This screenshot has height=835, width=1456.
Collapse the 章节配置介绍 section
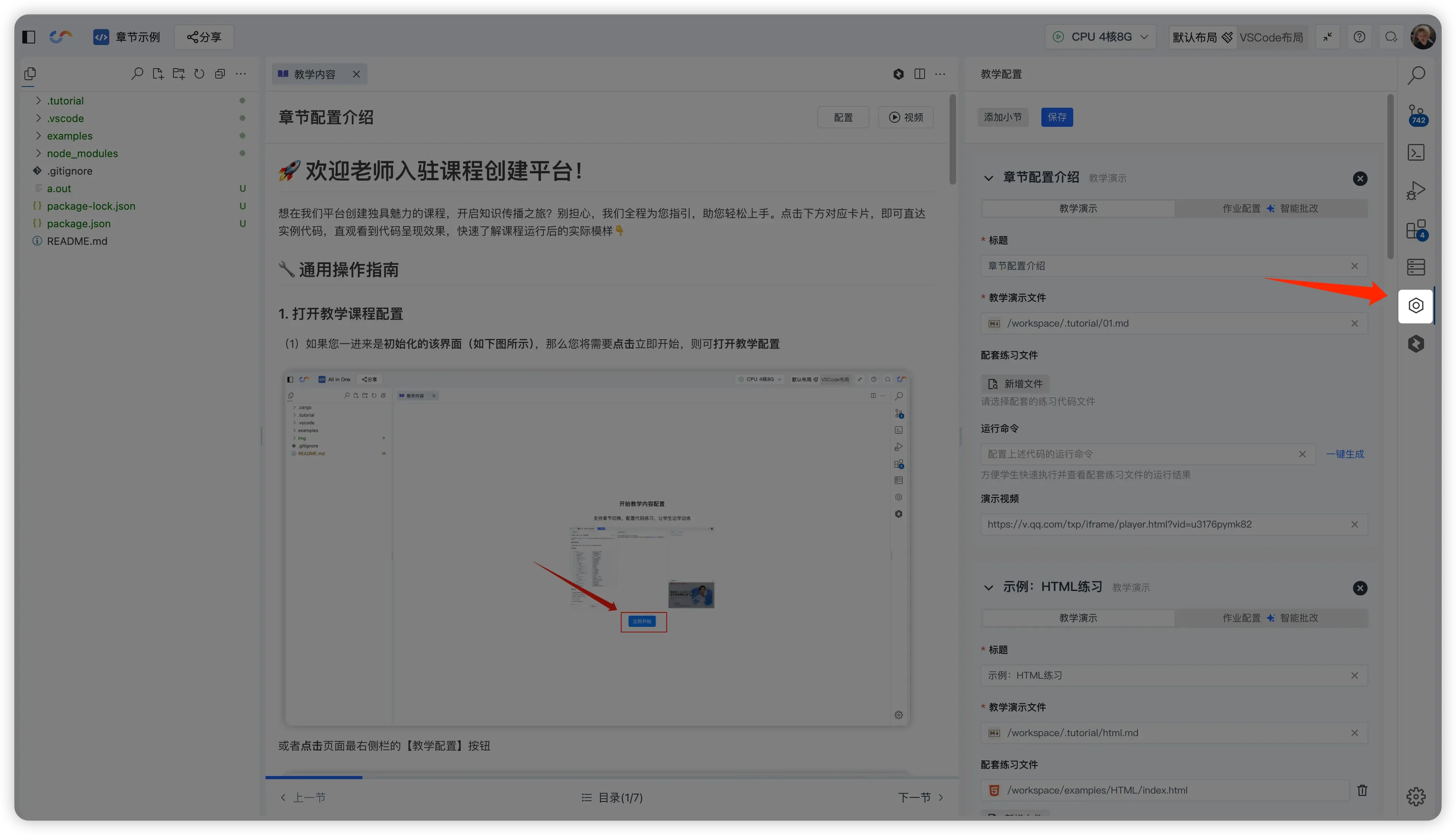(x=988, y=178)
